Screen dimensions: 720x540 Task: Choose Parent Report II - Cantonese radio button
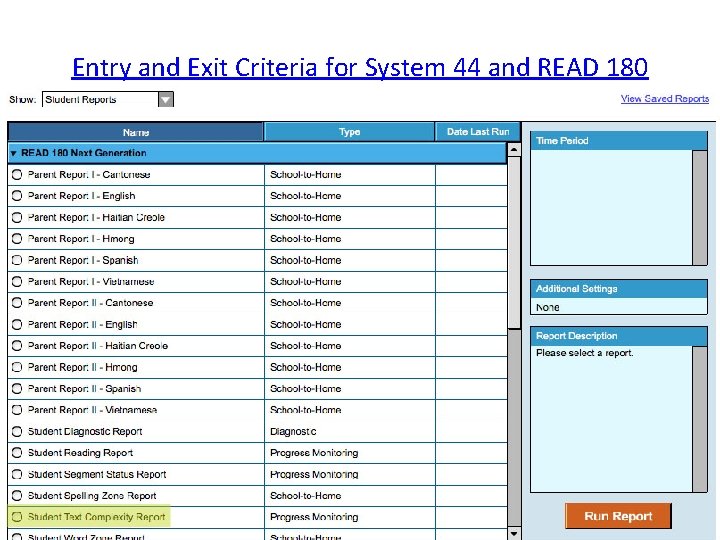click(x=17, y=303)
